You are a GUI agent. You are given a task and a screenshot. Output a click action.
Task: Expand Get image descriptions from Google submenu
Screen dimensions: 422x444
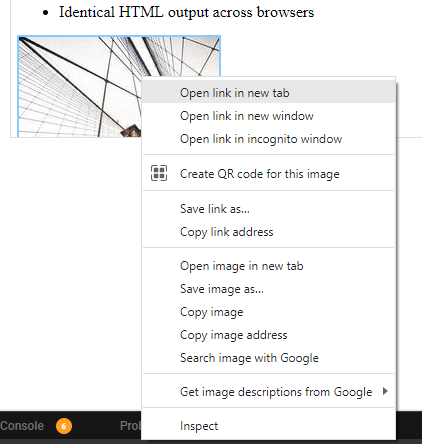(269, 392)
